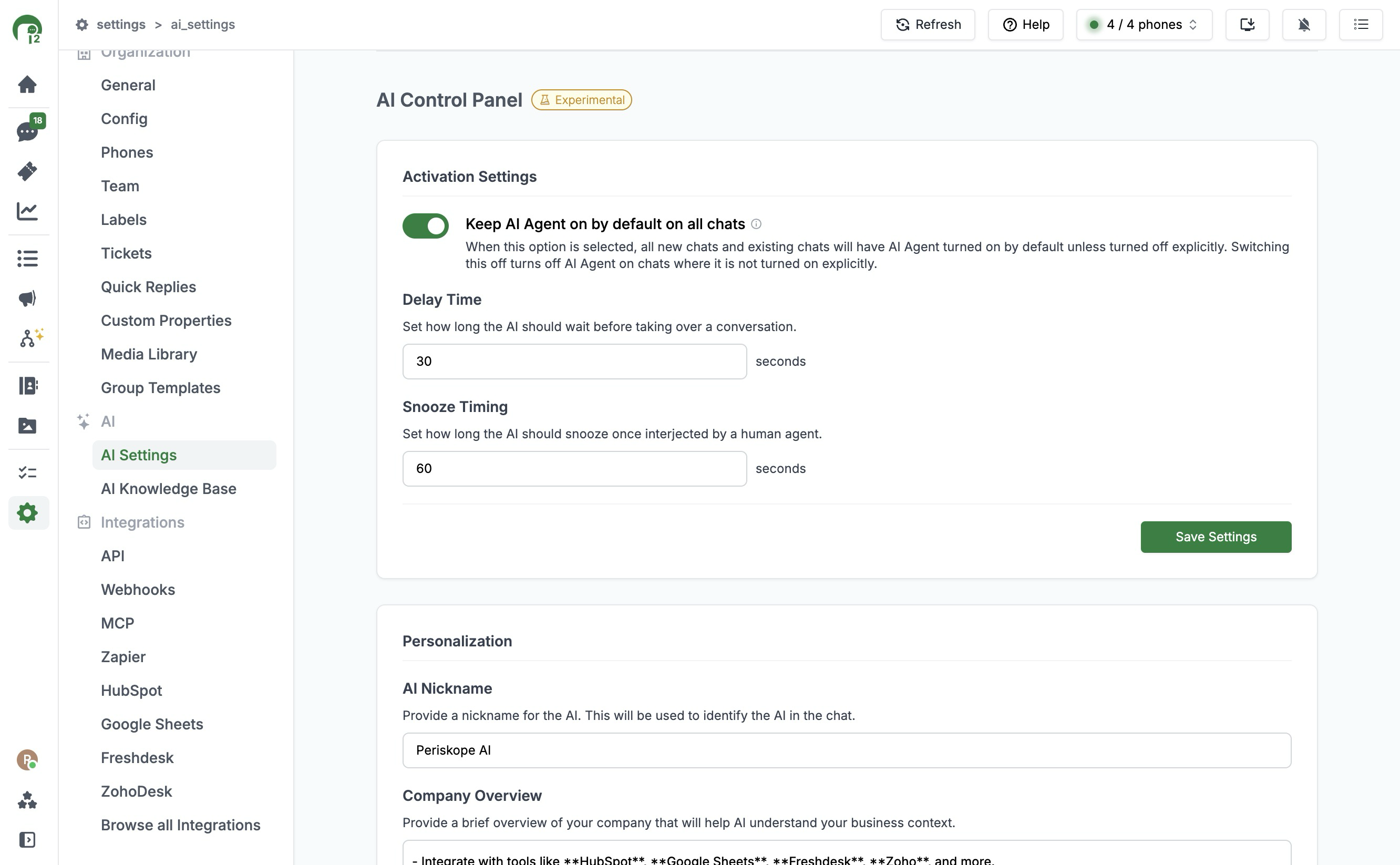Open Quick Replies settings
Viewport: 1400px width, 865px height.
[x=149, y=287]
